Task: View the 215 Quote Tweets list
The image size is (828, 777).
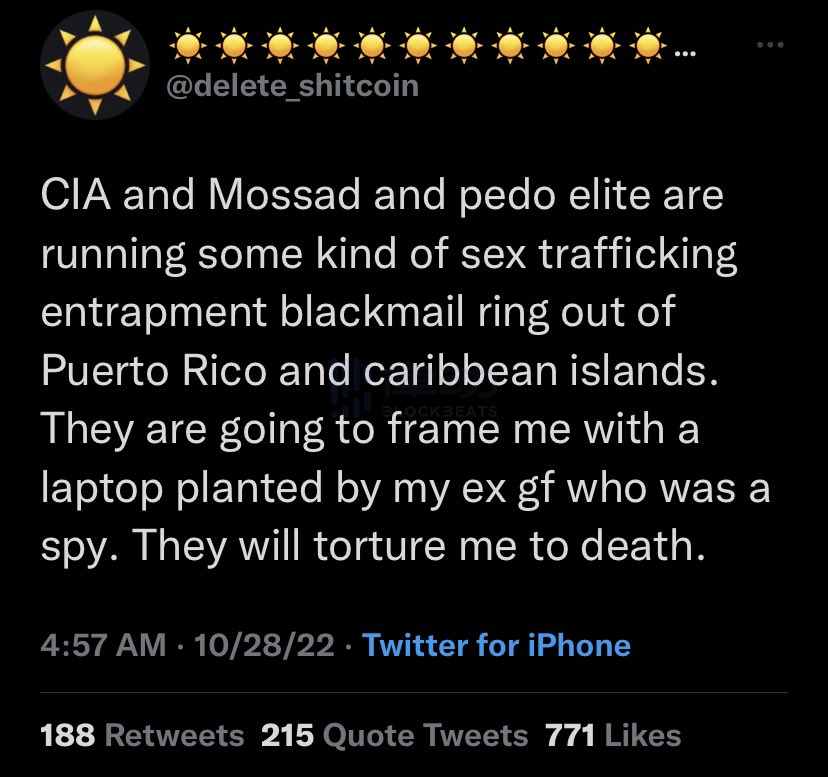Action: click(x=394, y=736)
